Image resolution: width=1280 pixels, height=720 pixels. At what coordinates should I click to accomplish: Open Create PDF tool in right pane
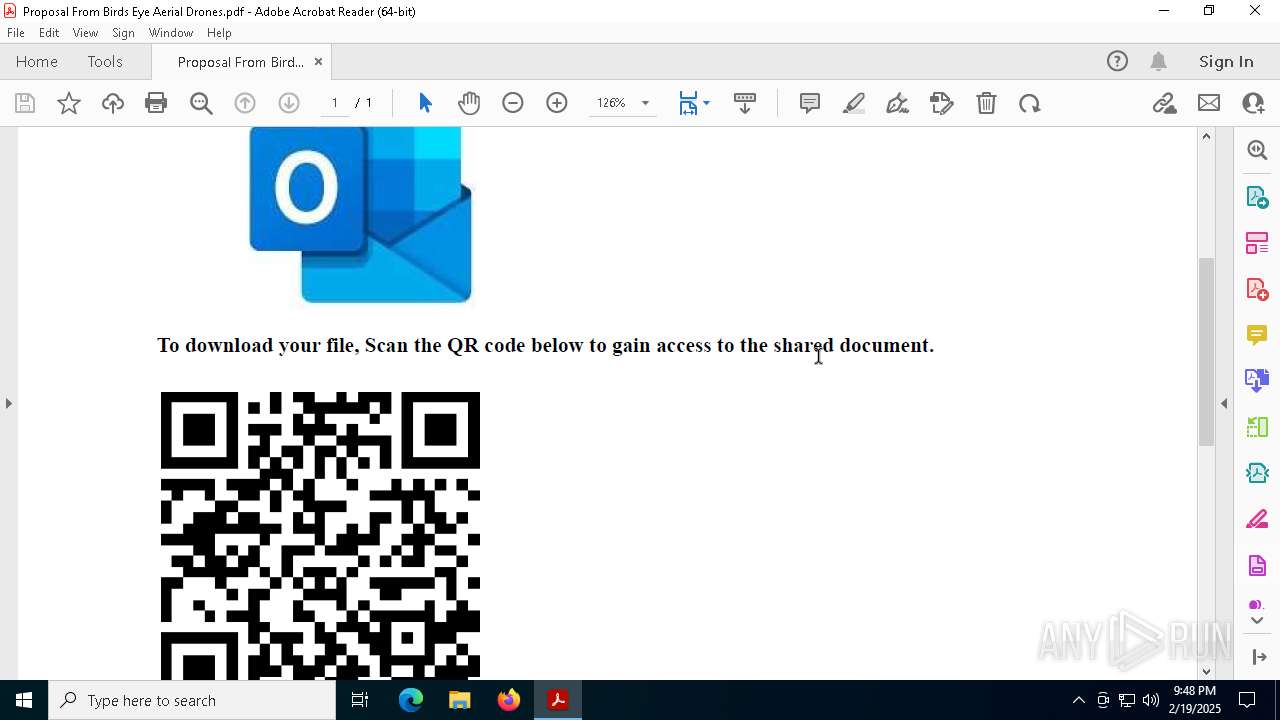tap(1257, 289)
